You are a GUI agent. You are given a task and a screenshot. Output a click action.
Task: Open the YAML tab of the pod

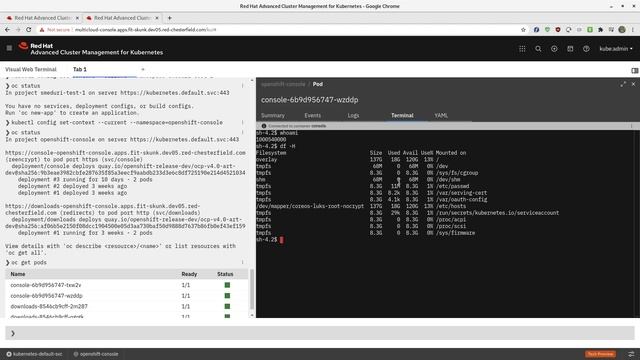tap(441, 116)
